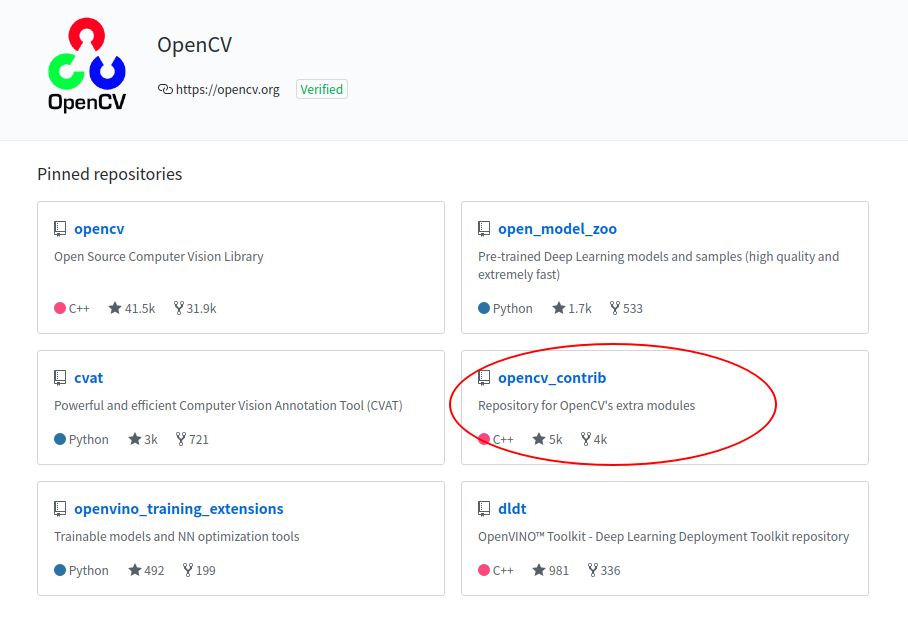Viewport: 908px width, 636px height.
Task: Click the 'Powerful and efficient Computer Vision Annotation Tool' text
Action: [x=228, y=405]
